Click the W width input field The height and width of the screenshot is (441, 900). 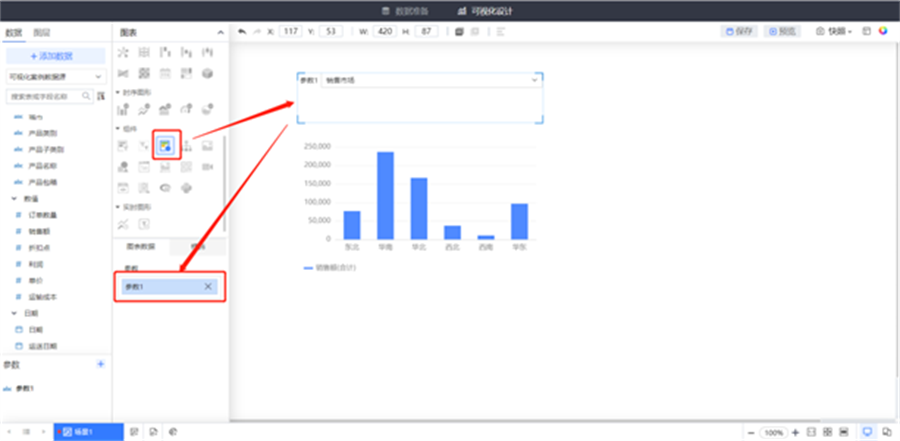coord(386,31)
